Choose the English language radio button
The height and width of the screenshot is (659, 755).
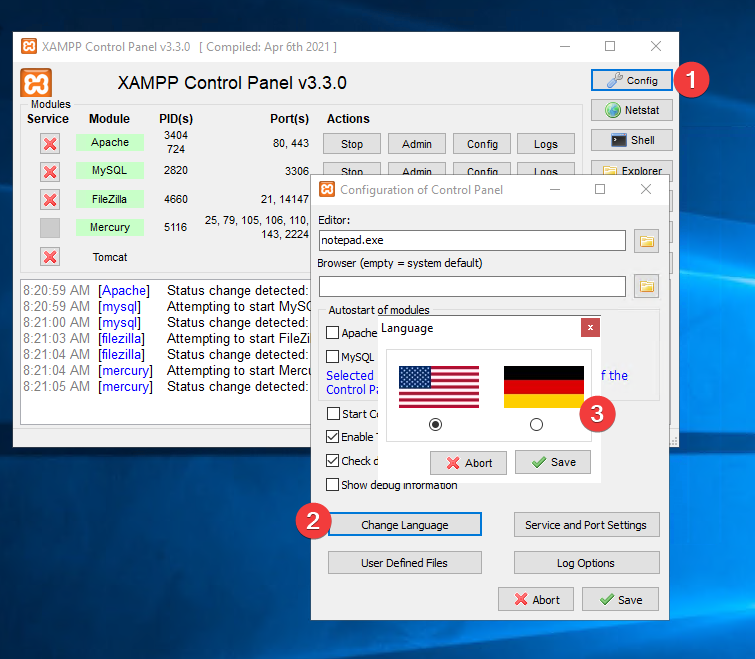coord(435,425)
